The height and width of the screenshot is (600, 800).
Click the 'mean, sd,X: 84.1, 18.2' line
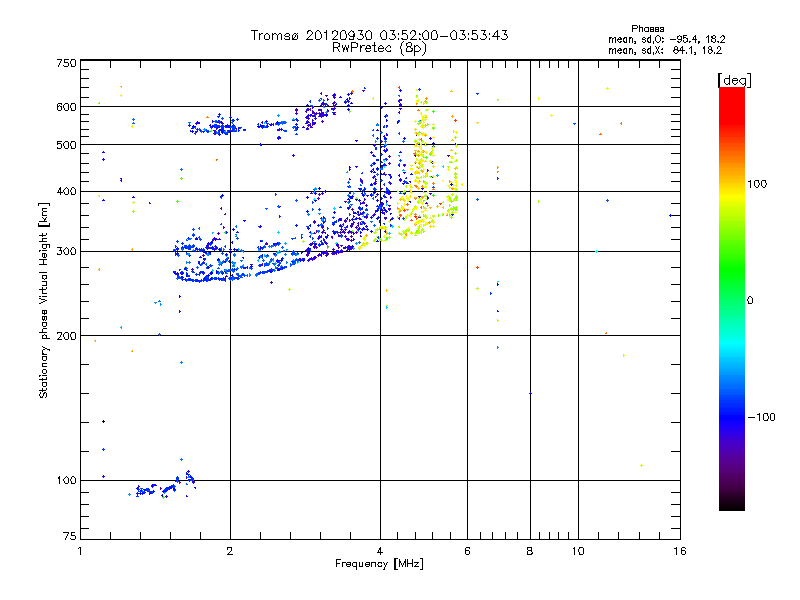tap(665, 50)
